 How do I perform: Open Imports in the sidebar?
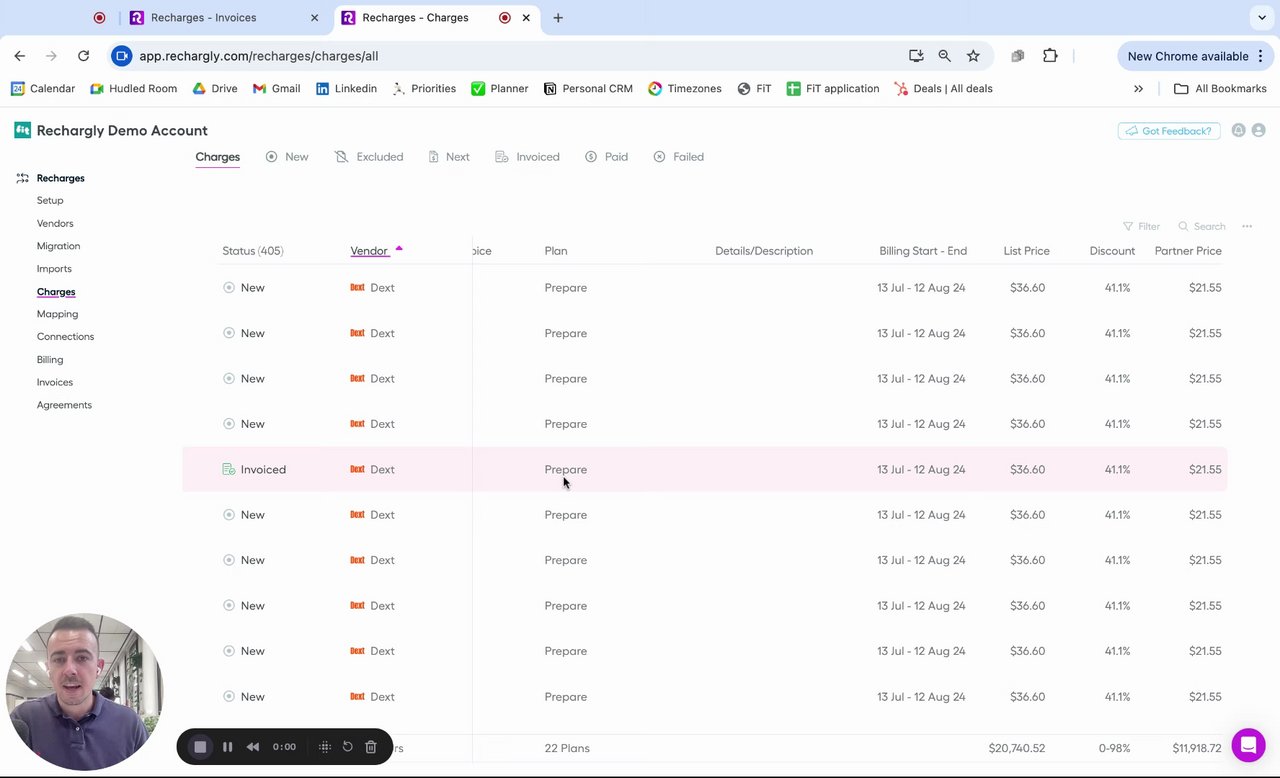coord(54,269)
